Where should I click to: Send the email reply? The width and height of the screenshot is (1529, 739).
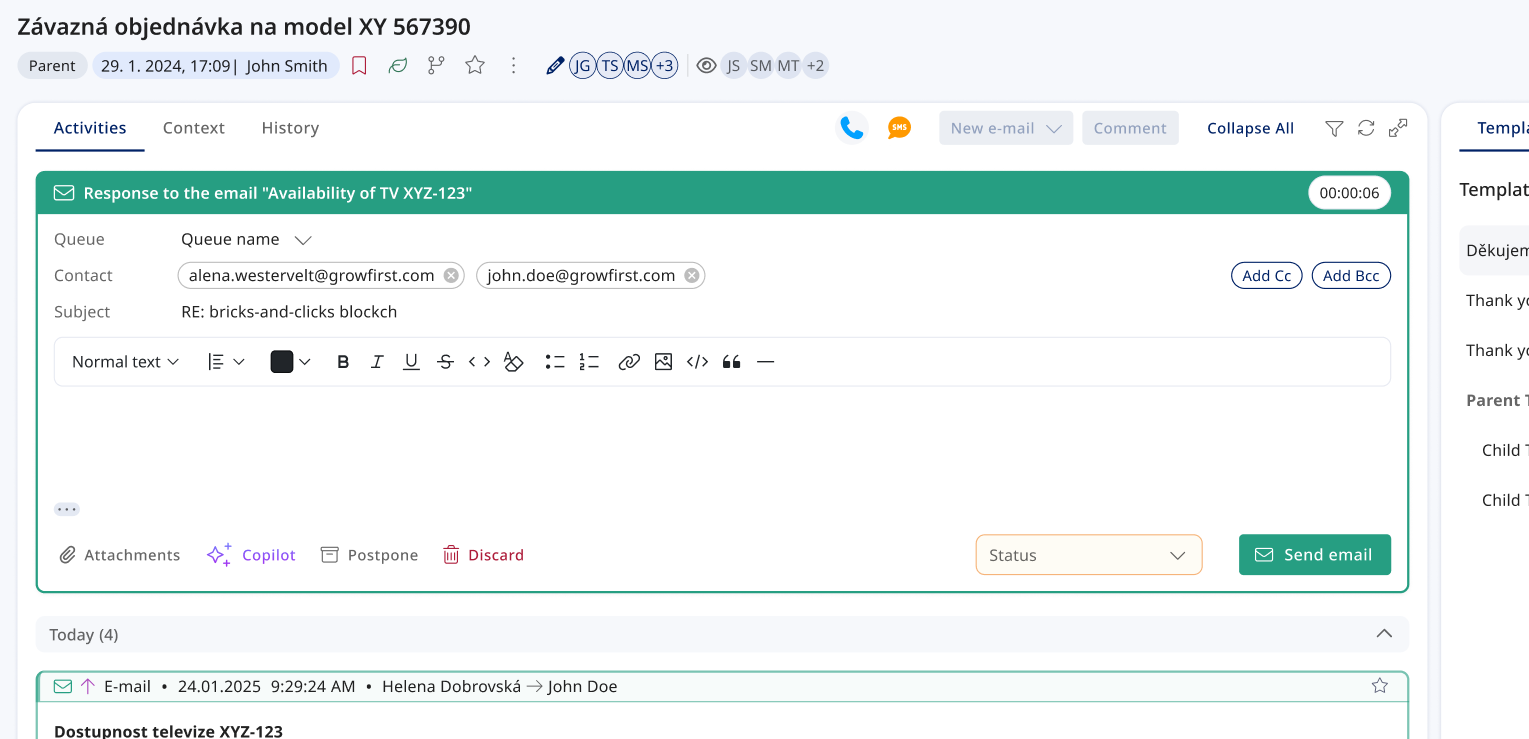(x=1314, y=554)
